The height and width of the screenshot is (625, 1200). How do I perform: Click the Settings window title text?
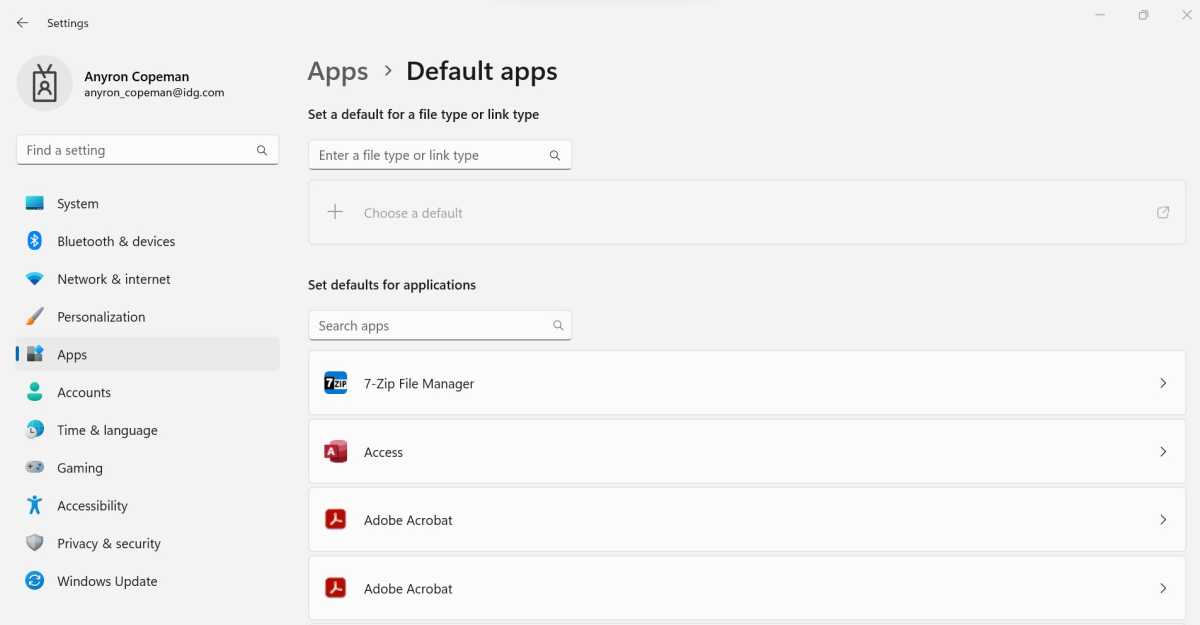tap(68, 23)
